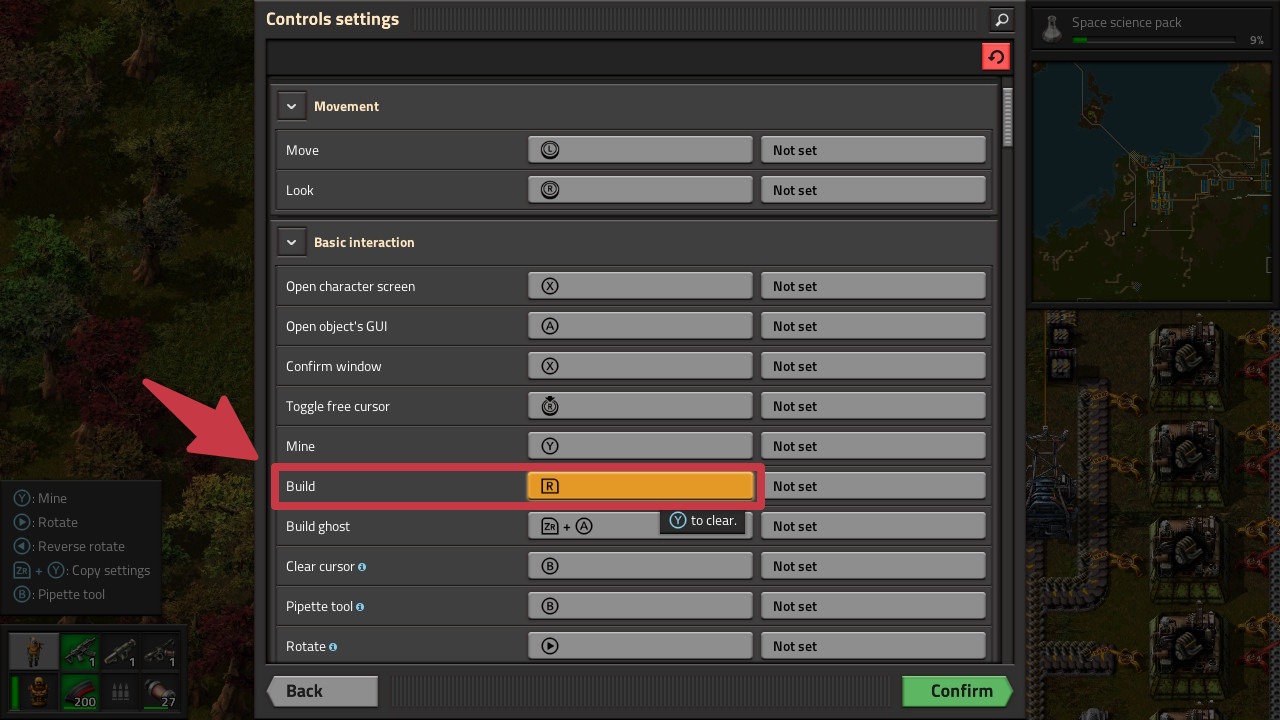The width and height of the screenshot is (1280, 720).
Task: Click the Mine hint in shortcut list
Action: [40, 498]
